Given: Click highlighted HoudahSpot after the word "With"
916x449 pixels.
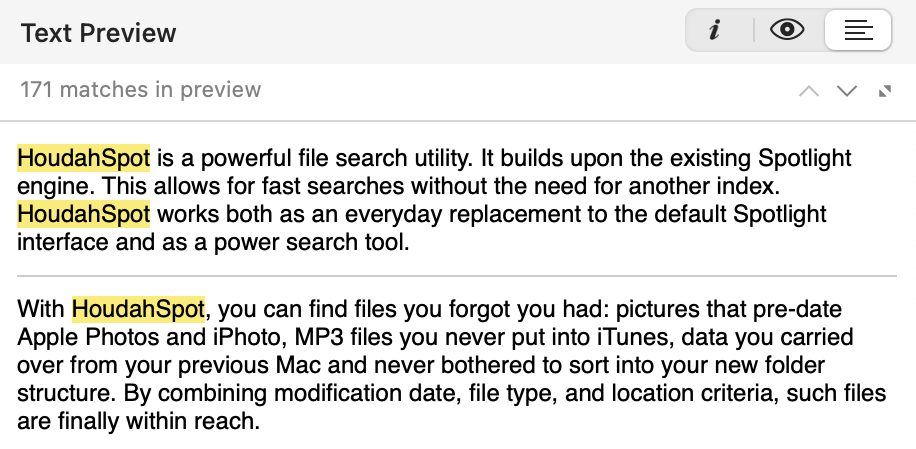Looking at the screenshot, I should click(x=138, y=307).
